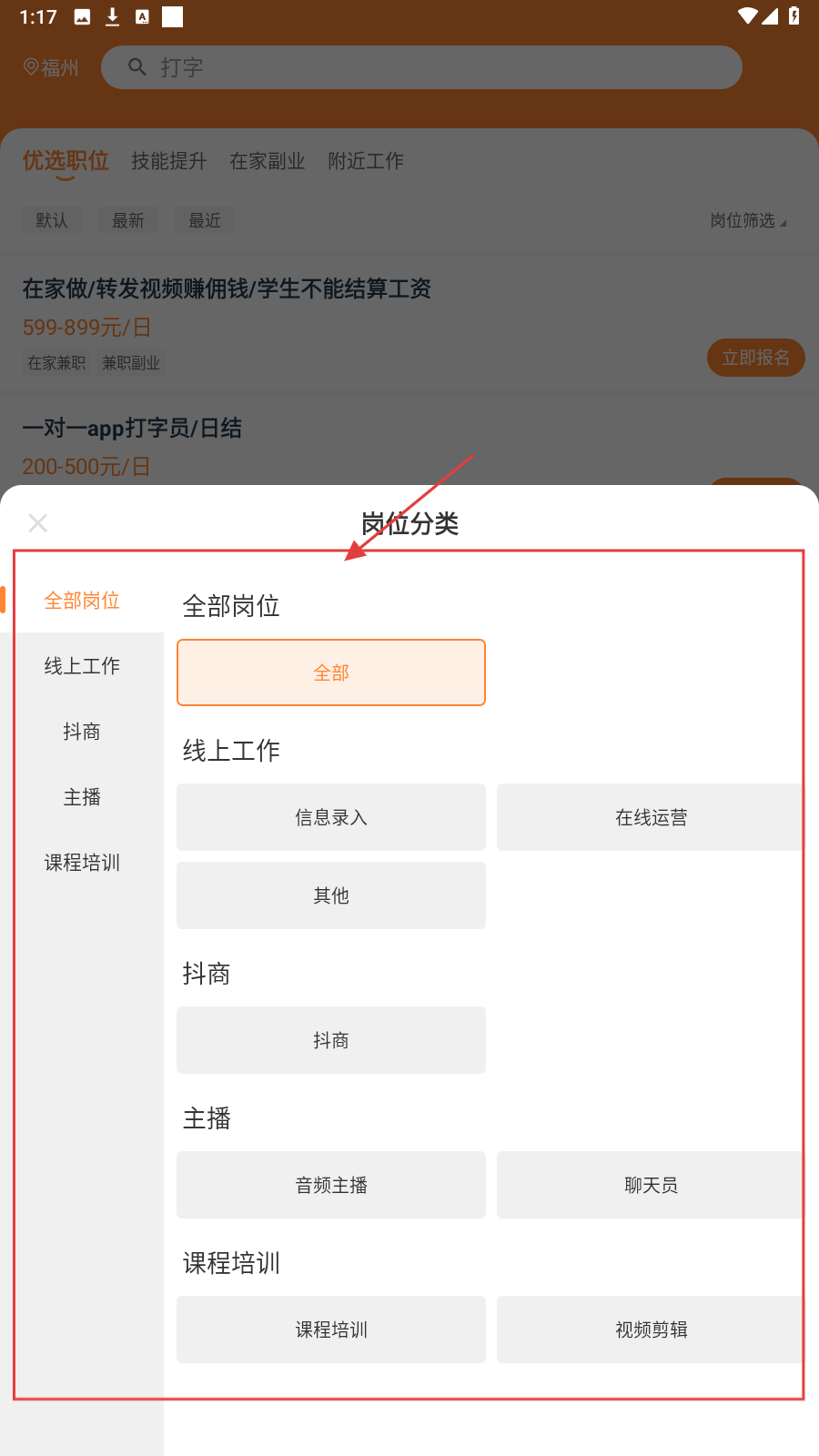Image resolution: width=819 pixels, height=1456 pixels.
Task: Open 主播 in the left sidebar
Action: click(82, 797)
